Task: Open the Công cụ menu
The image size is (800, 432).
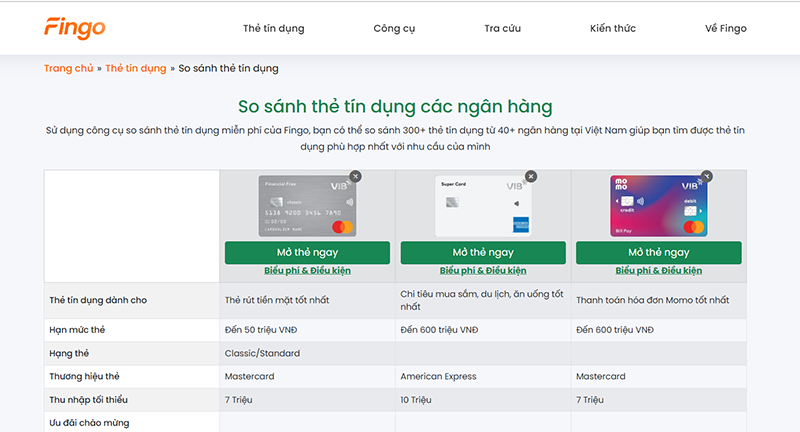Action: pos(394,29)
